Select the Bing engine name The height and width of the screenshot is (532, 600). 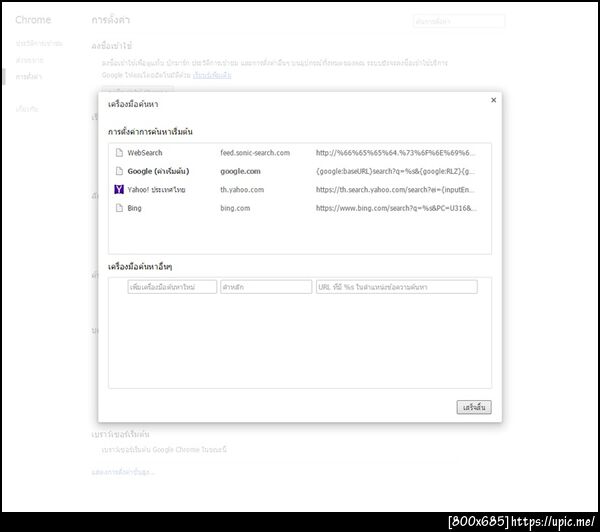tap(134, 208)
